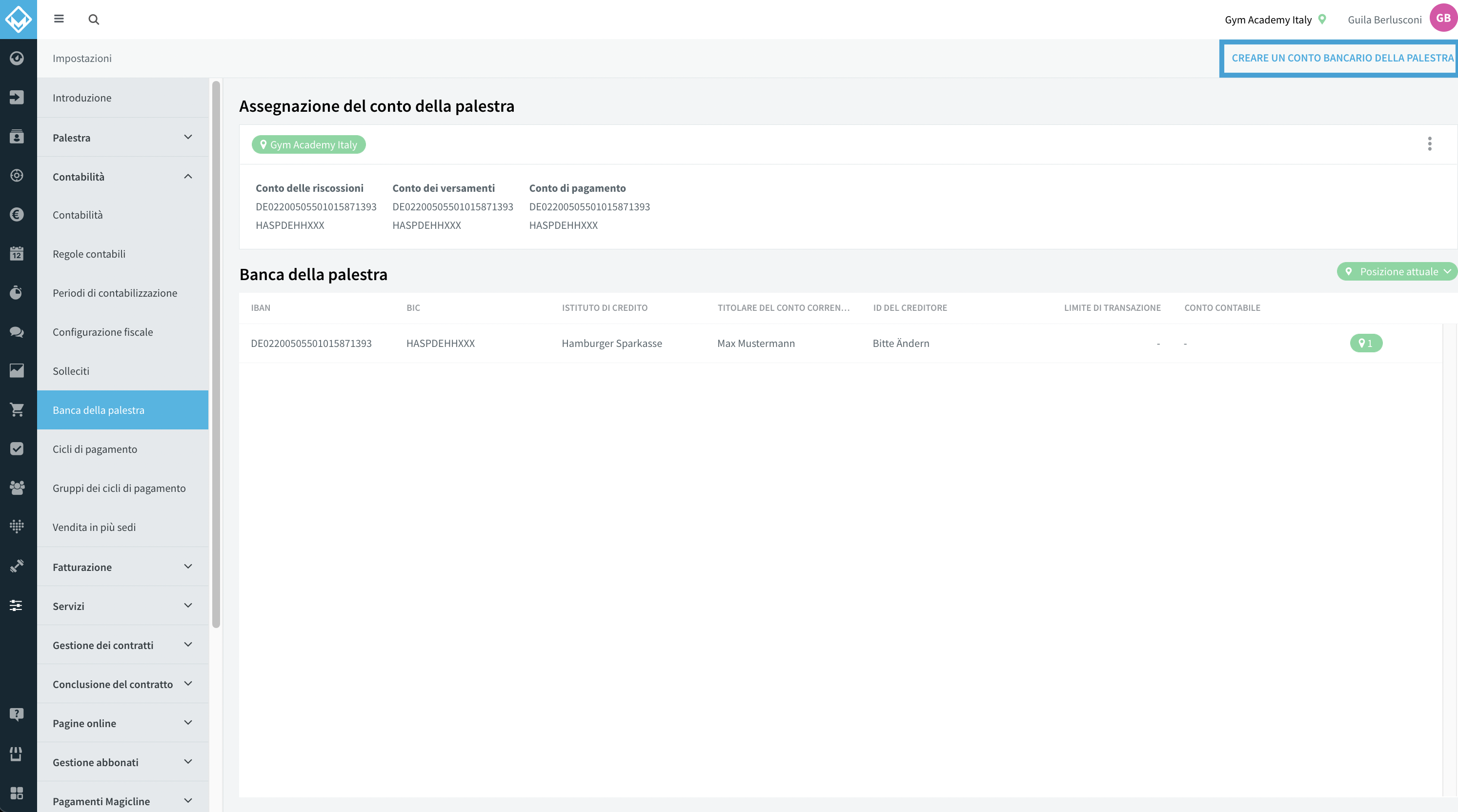This screenshot has width=1458, height=812.
Task: Open Cicli di pagamento menu item
Action: (x=123, y=449)
